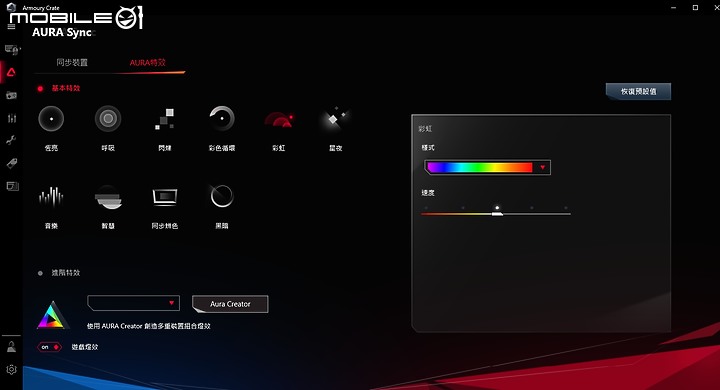Viewport: 720px width, 390px height.
Task: Select the red AURA Sync triangle sidebar icon
Action: pos(11,72)
